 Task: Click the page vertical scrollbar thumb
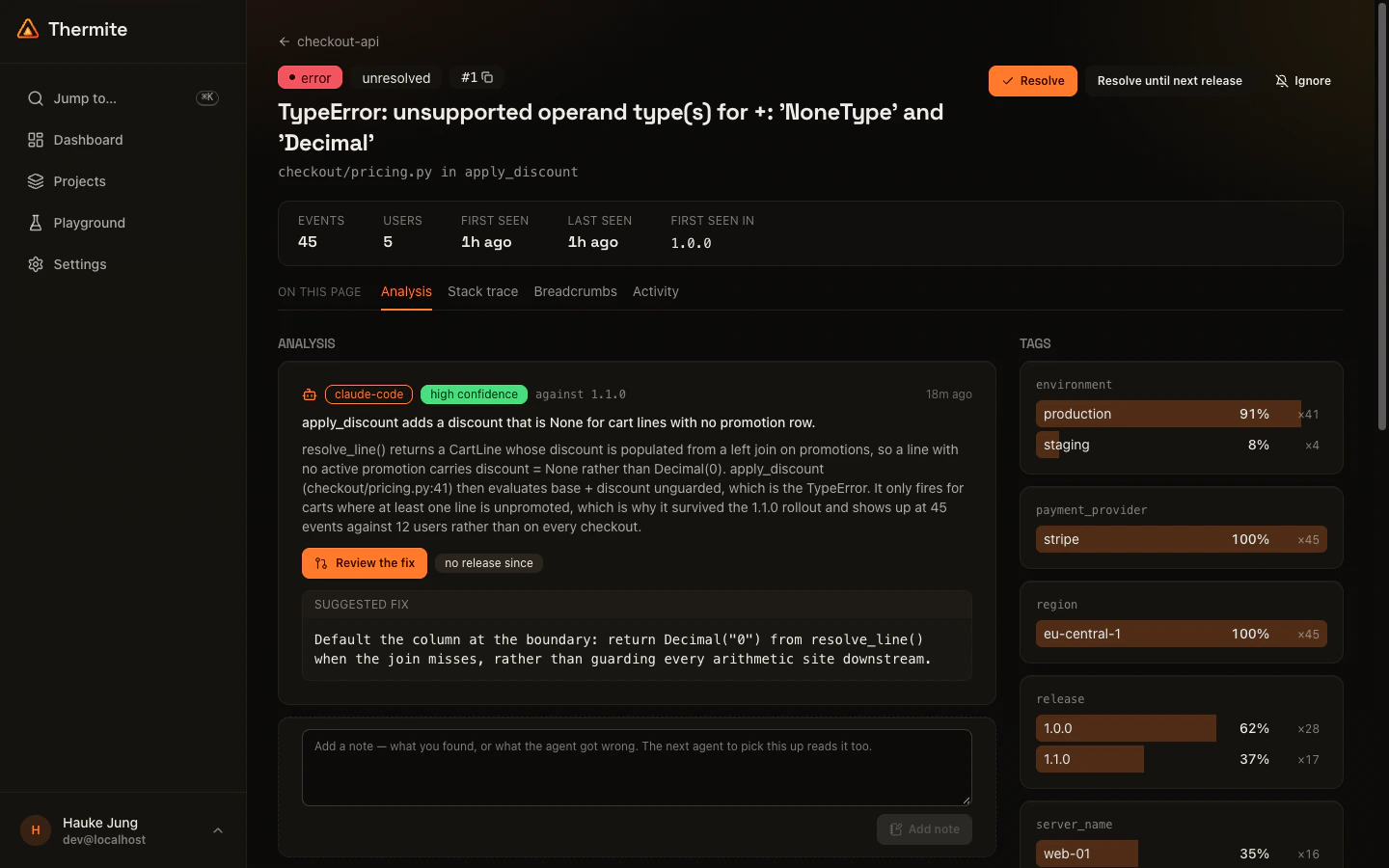(x=1381, y=217)
